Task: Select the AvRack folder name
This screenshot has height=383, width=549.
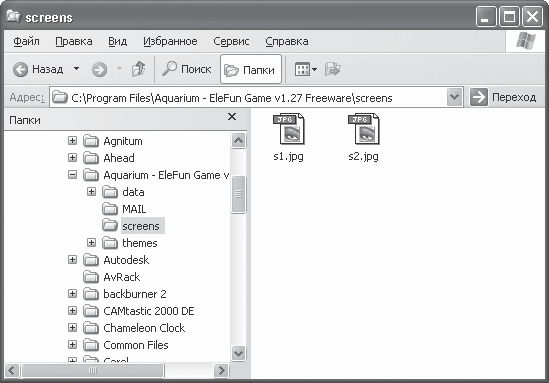Action: (121, 277)
